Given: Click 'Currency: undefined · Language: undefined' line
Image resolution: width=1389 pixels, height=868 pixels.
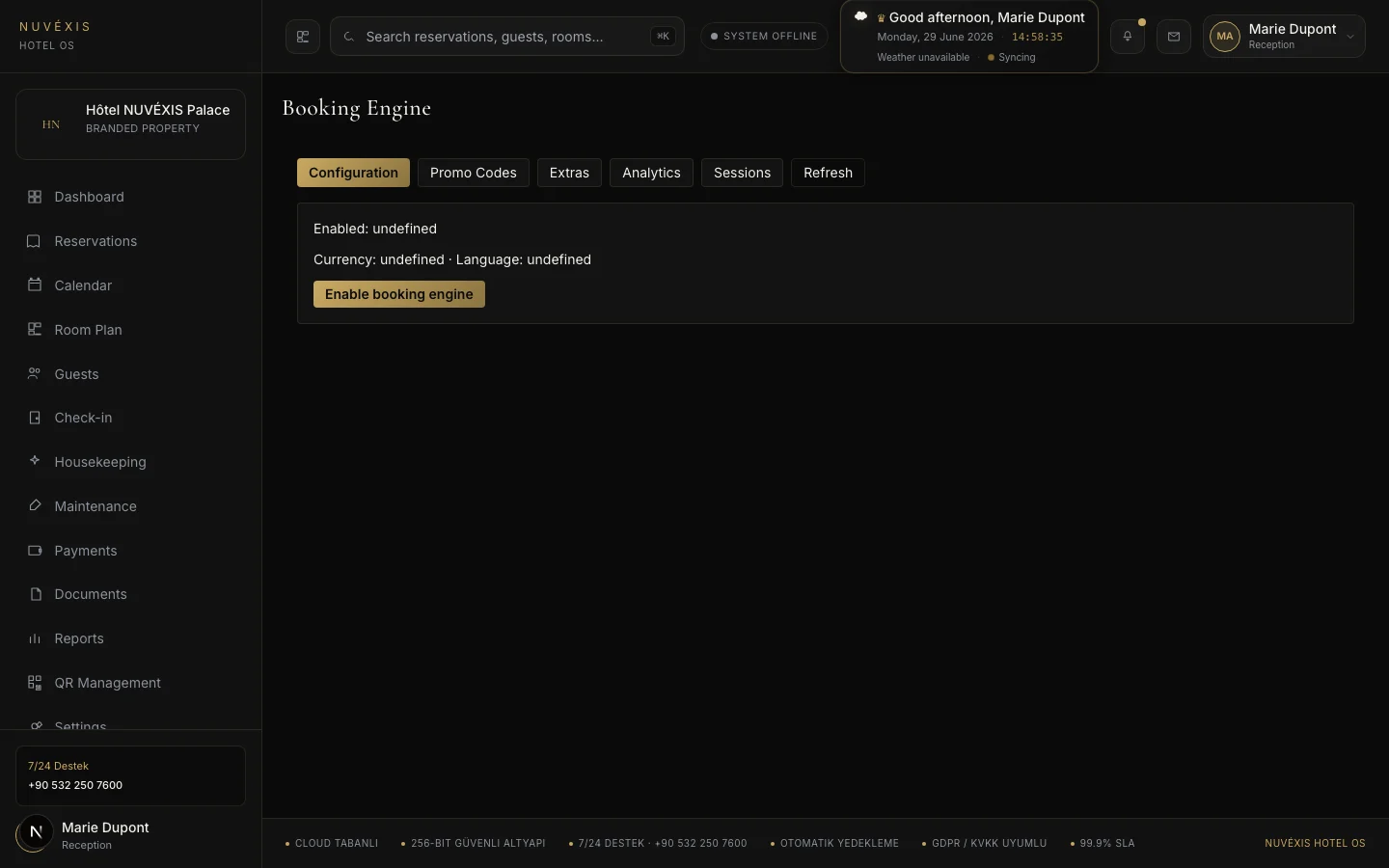Looking at the screenshot, I should [x=452, y=259].
